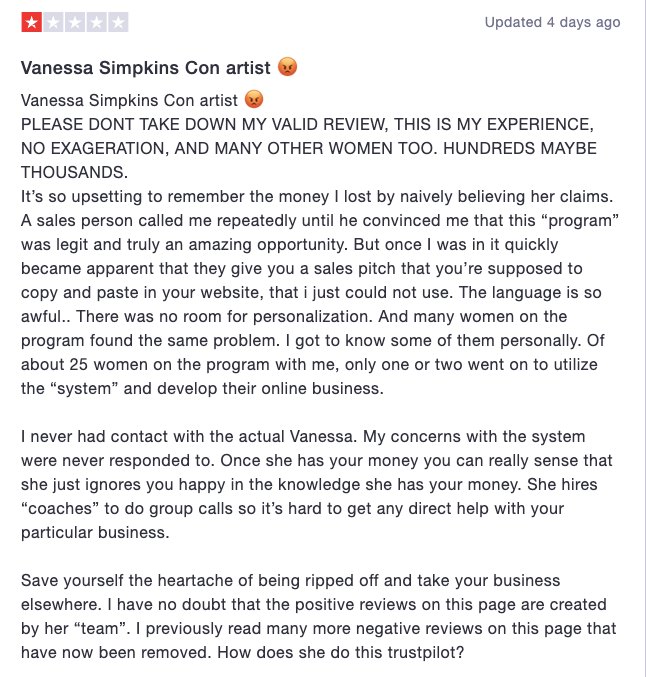646x677 pixels.
Task: Click the fifth grey rating star
Action: (x=118, y=22)
